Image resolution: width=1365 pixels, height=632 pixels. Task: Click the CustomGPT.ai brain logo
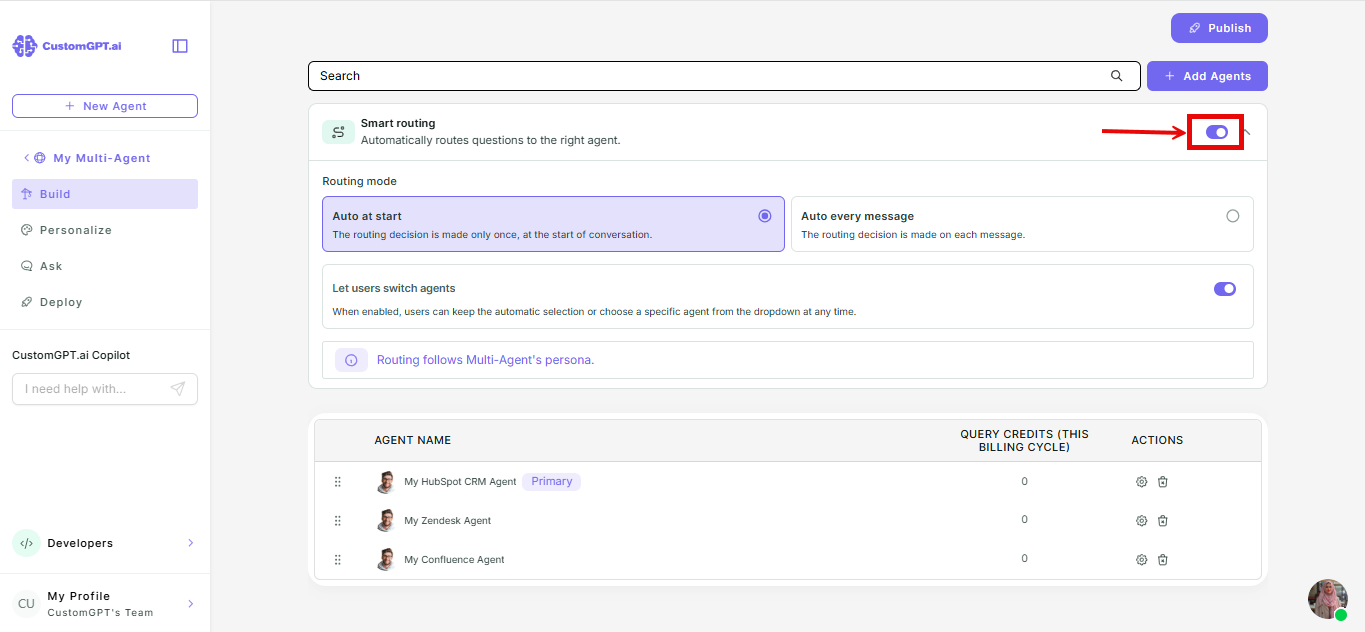point(24,46)
